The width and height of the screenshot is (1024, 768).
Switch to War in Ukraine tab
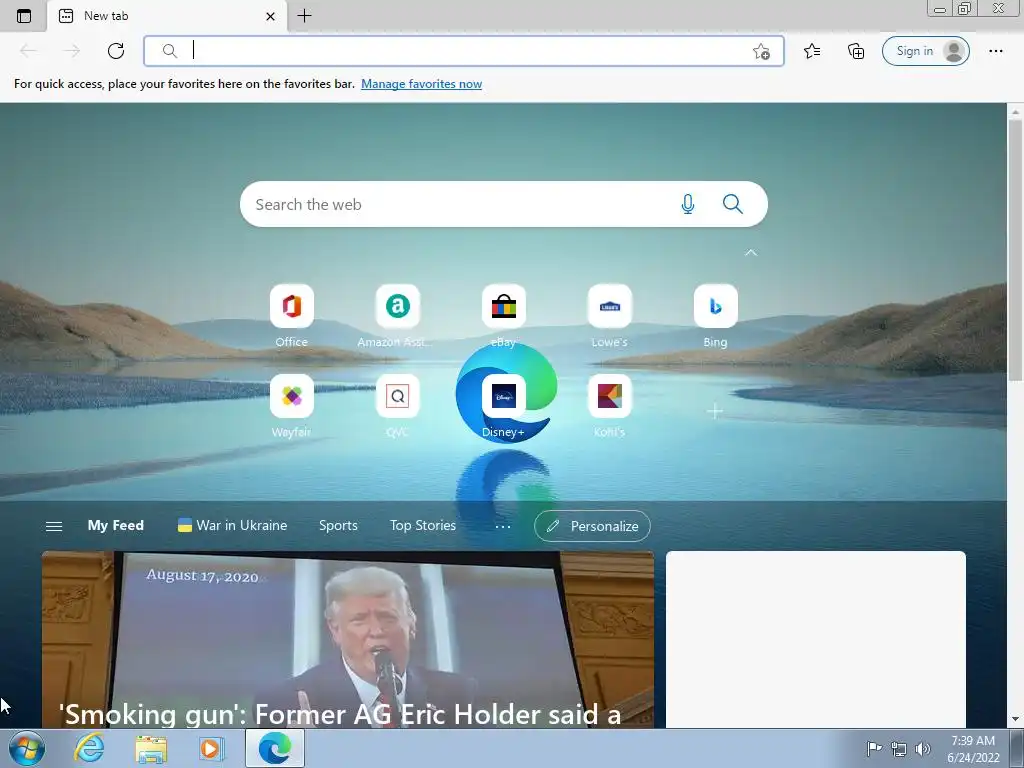[232, 526]
